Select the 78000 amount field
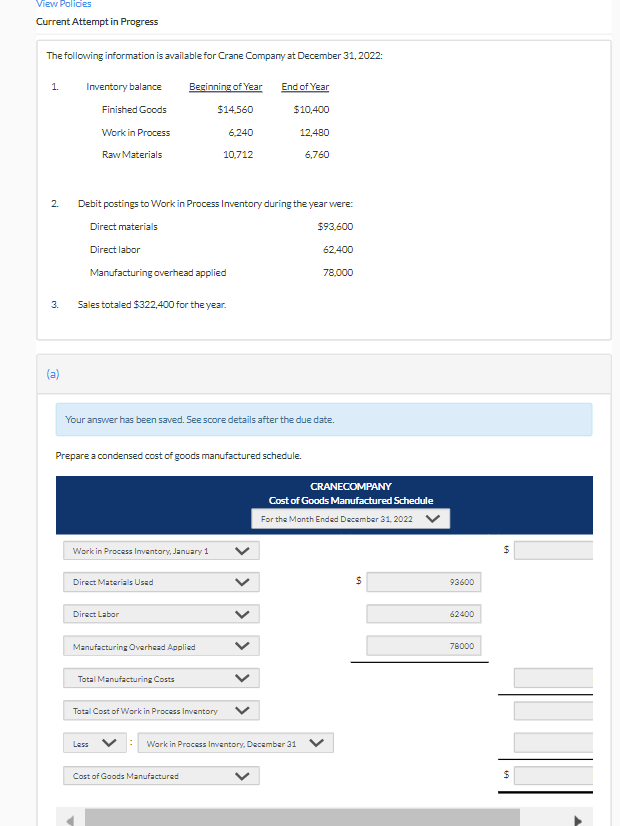Viewport: 620px width, 826px height. pyautogui.click(x=424, y=646)
